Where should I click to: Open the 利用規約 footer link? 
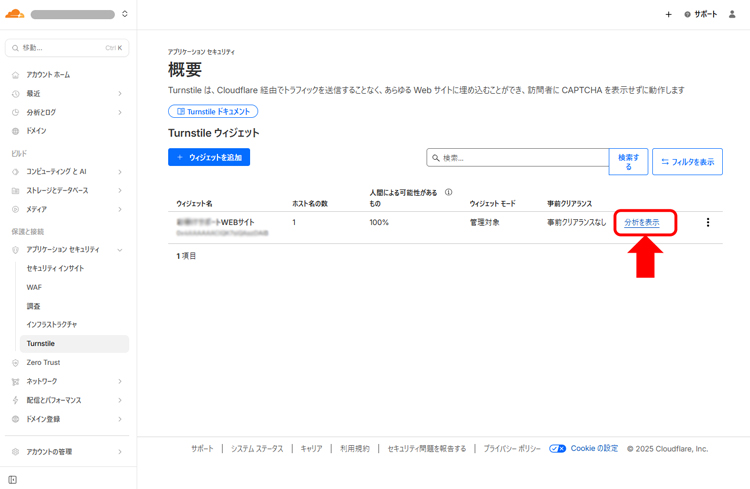point(355,448)
